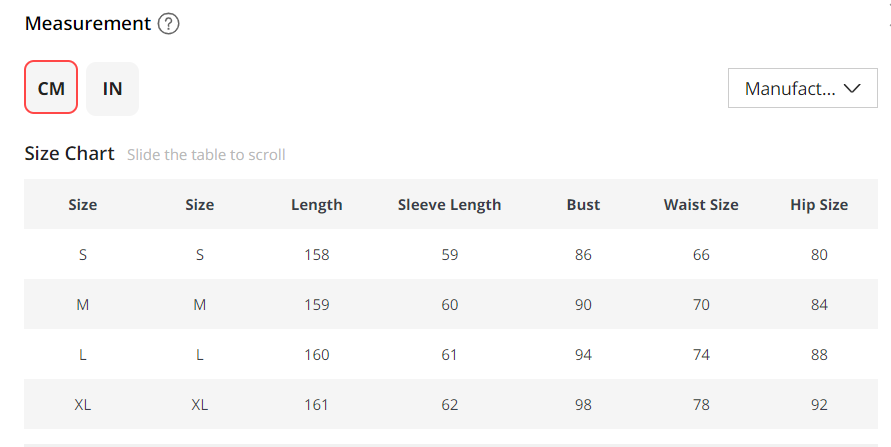Click the Measurement section title
Screen dimensions: 891x447
[87, 23]
